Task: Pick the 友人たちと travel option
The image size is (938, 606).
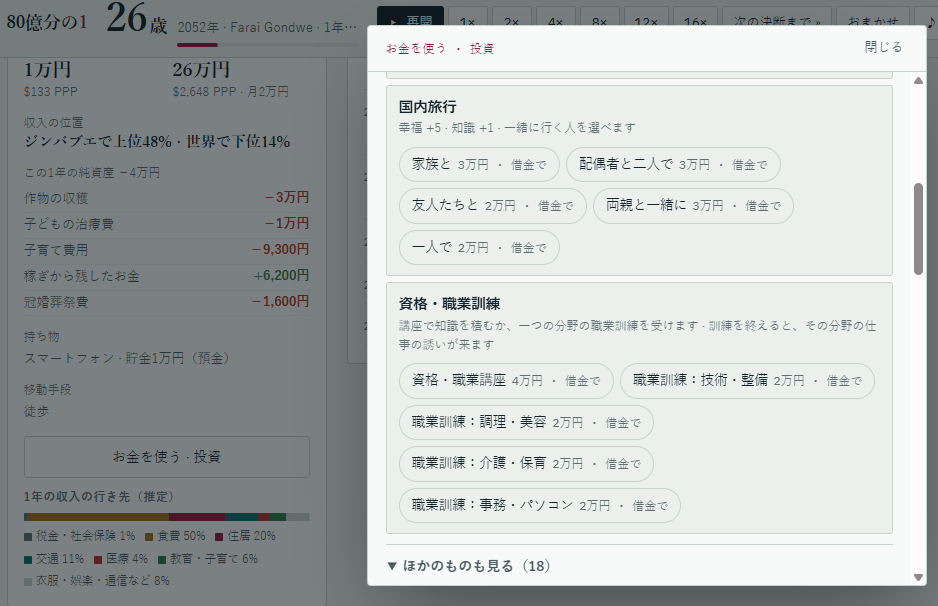Action: 492,206
